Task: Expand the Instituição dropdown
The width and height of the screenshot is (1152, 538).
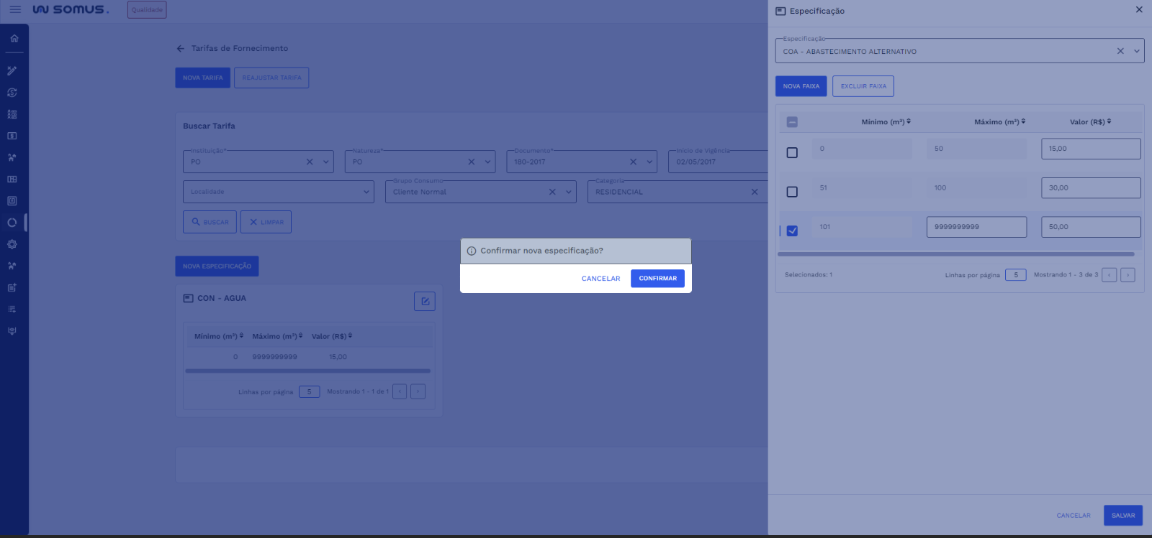Action: (x=327, y=162)
